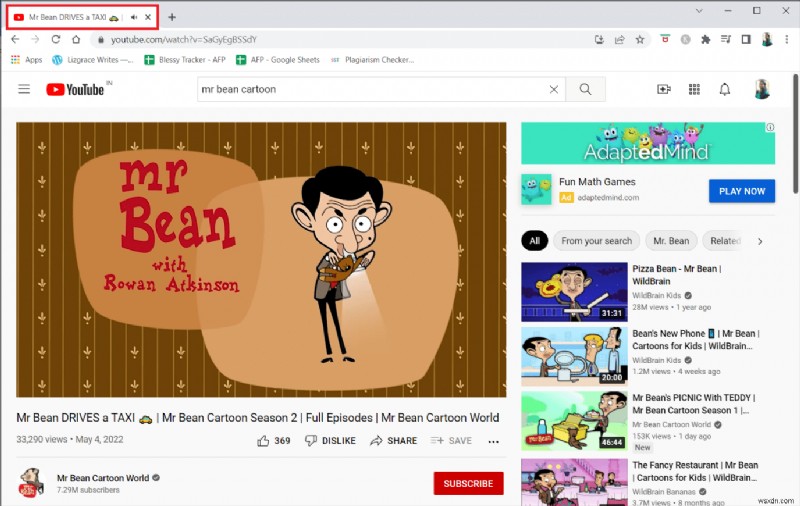Toggle the browser side panel
This screenshot has width=800, height=506.
coord(746,39)
